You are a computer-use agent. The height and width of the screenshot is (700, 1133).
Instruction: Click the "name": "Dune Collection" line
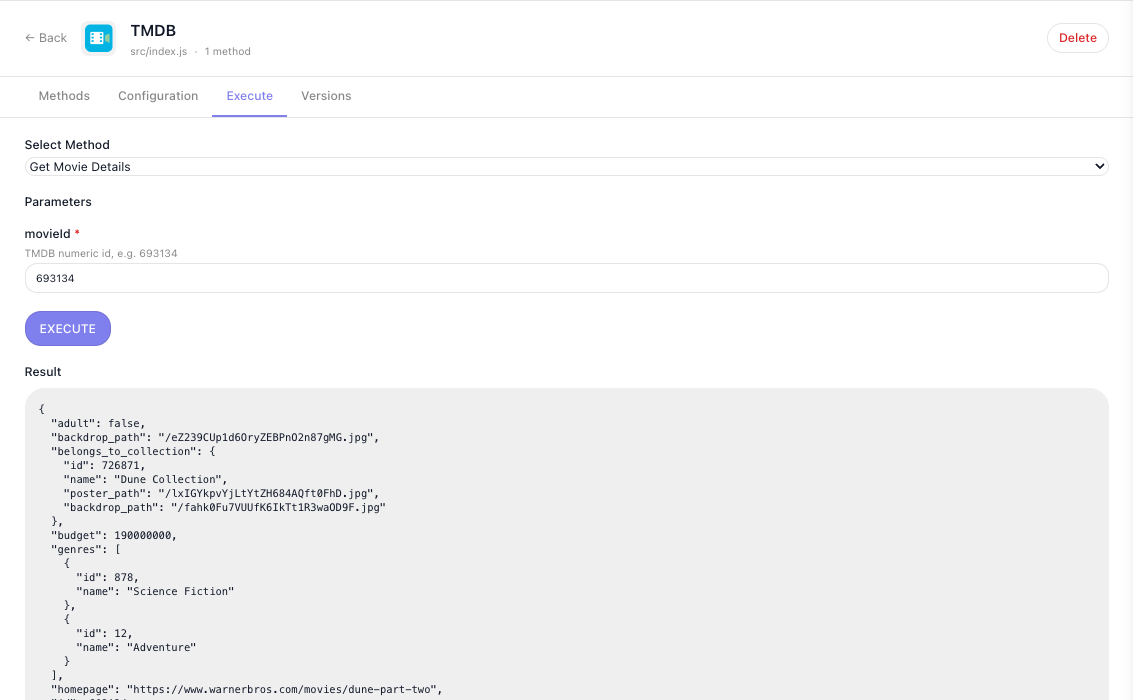(145, 480)
